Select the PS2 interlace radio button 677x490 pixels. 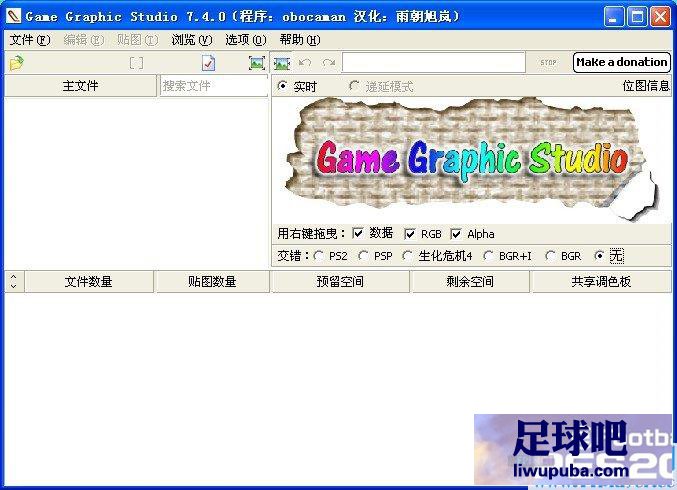click(x=319, y=256)
